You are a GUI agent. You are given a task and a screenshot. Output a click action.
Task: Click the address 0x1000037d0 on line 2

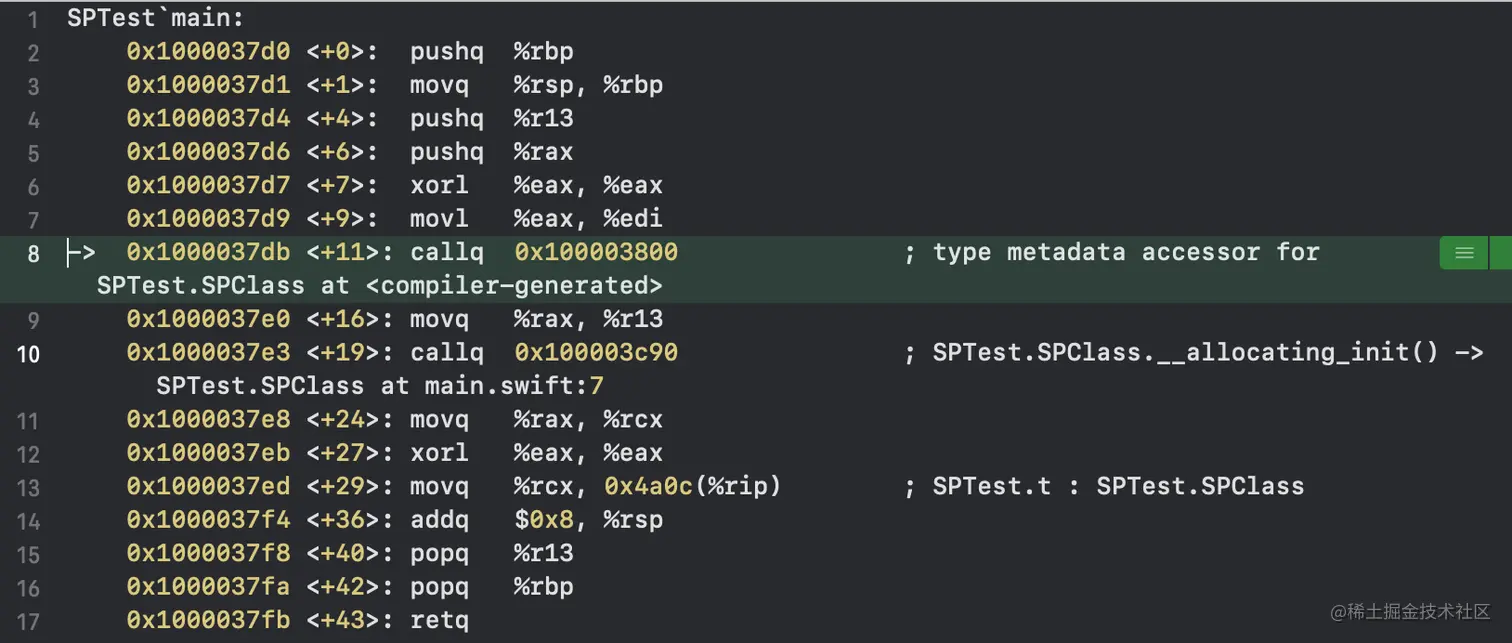208,51
